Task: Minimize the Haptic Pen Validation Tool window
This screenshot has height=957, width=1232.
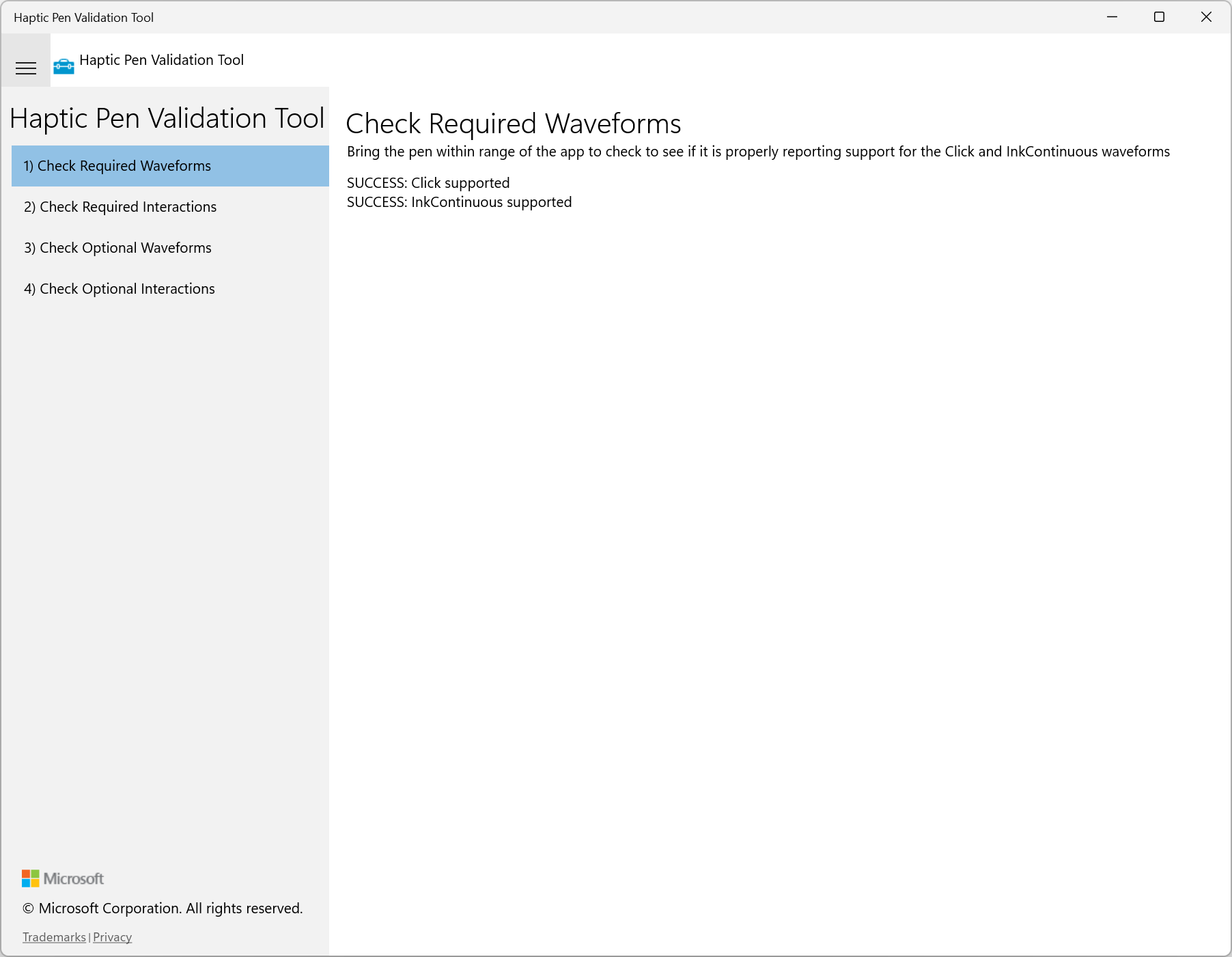Action: click(1112, 17)
